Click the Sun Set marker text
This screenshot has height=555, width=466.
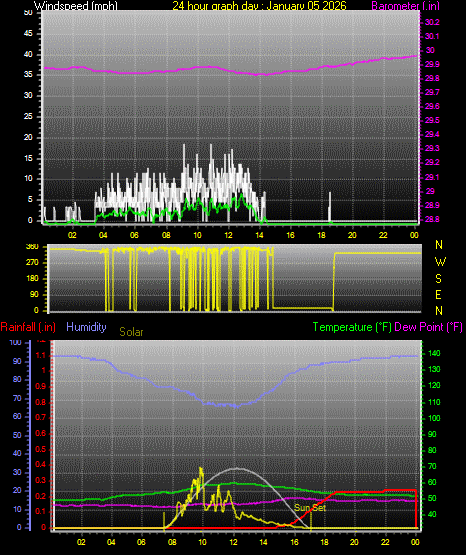pyautogui.click(x=310, y=508)
